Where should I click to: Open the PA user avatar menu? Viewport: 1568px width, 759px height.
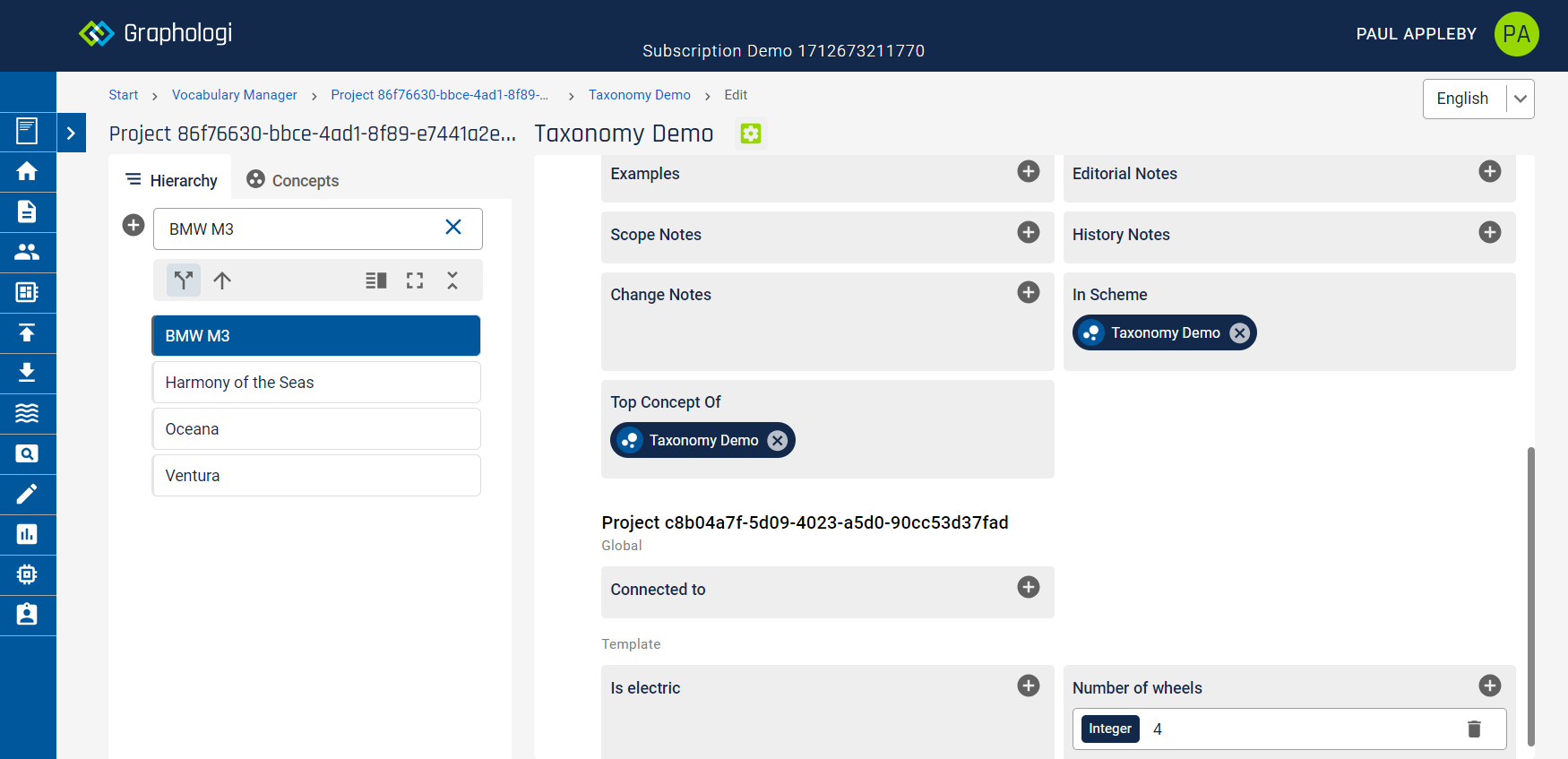1516,34
